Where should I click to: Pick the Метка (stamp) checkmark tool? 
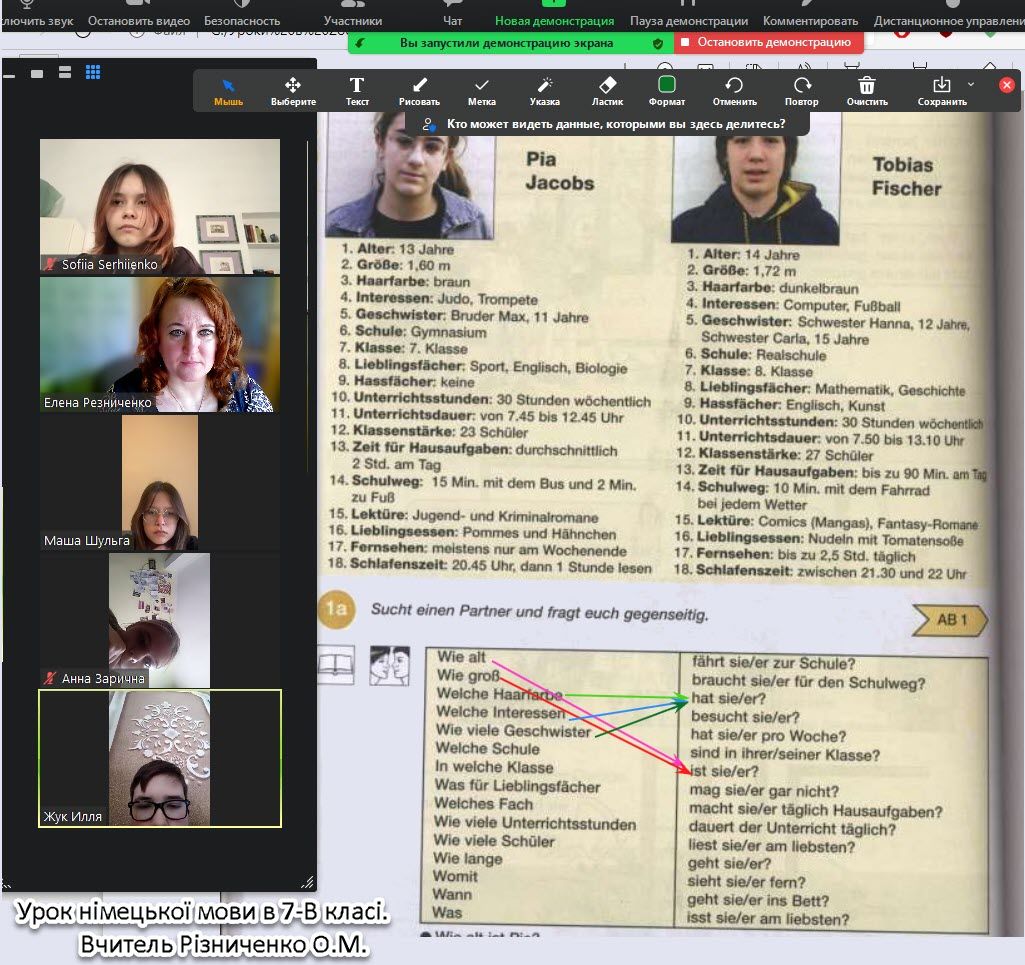point(481,91)
